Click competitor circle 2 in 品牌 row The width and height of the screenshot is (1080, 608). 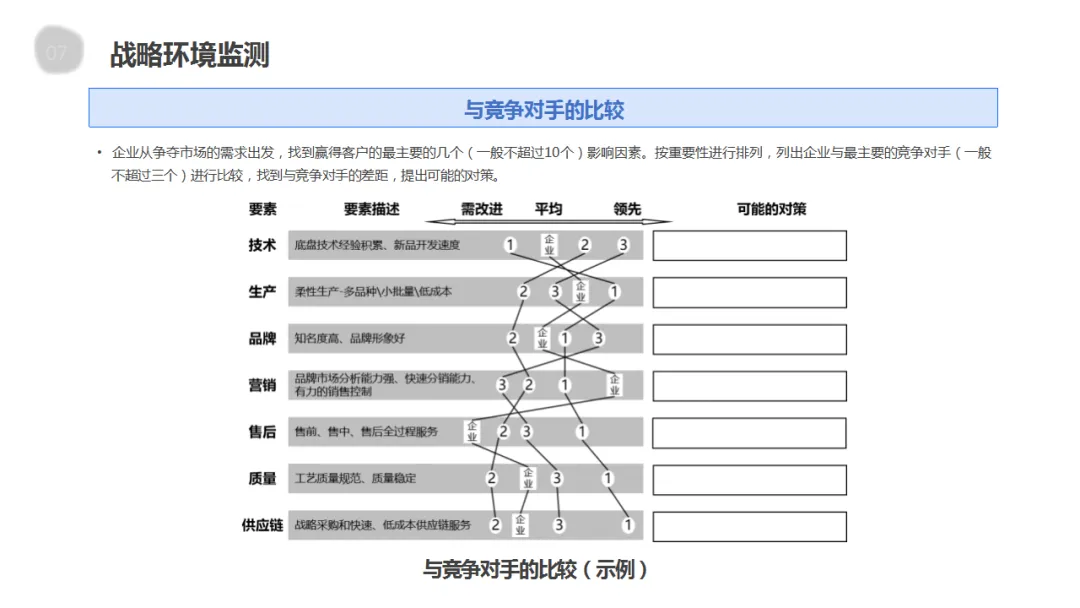(x=512, y=338)
